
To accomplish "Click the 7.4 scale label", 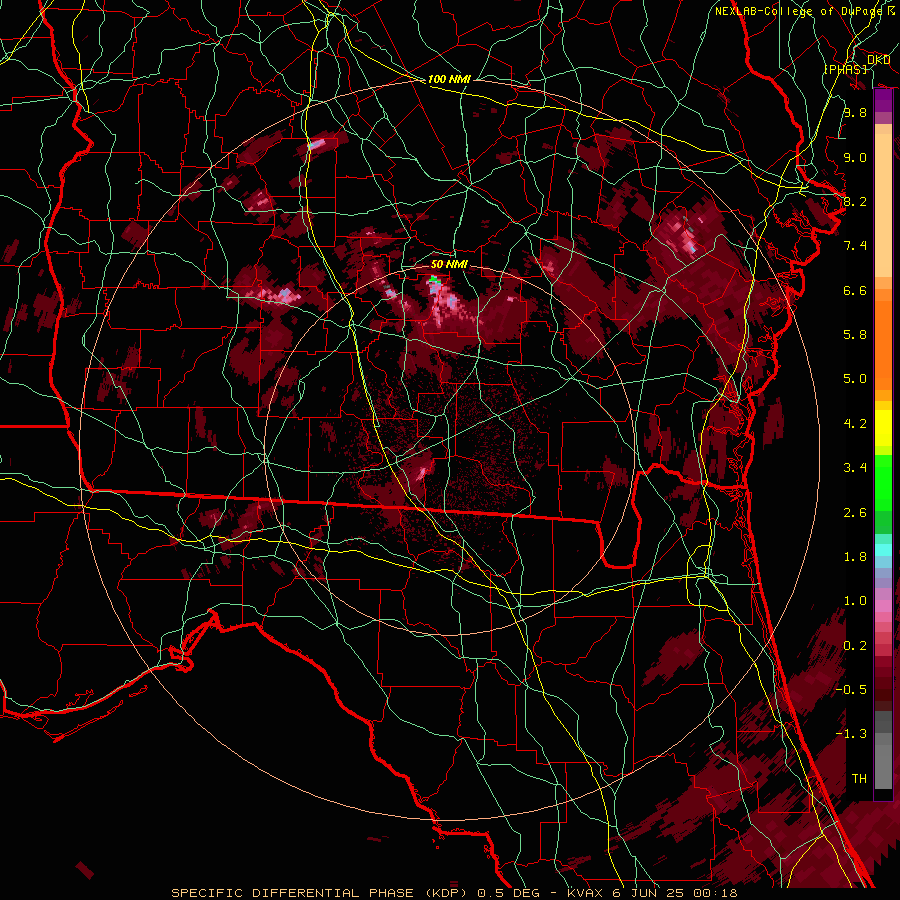I will (x=855, y=246).
